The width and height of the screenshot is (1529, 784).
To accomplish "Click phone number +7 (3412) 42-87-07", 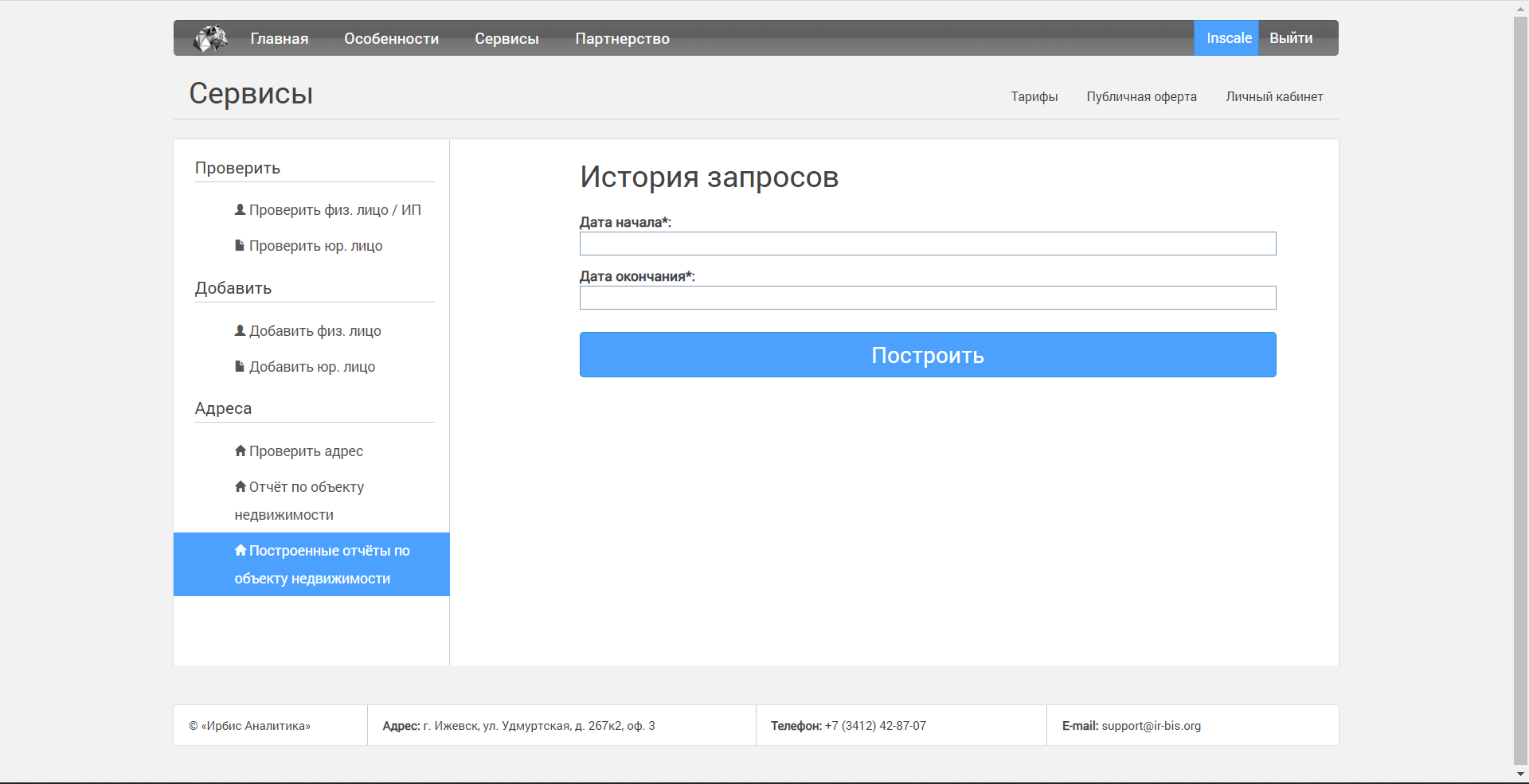I will (x=875, y=726).
